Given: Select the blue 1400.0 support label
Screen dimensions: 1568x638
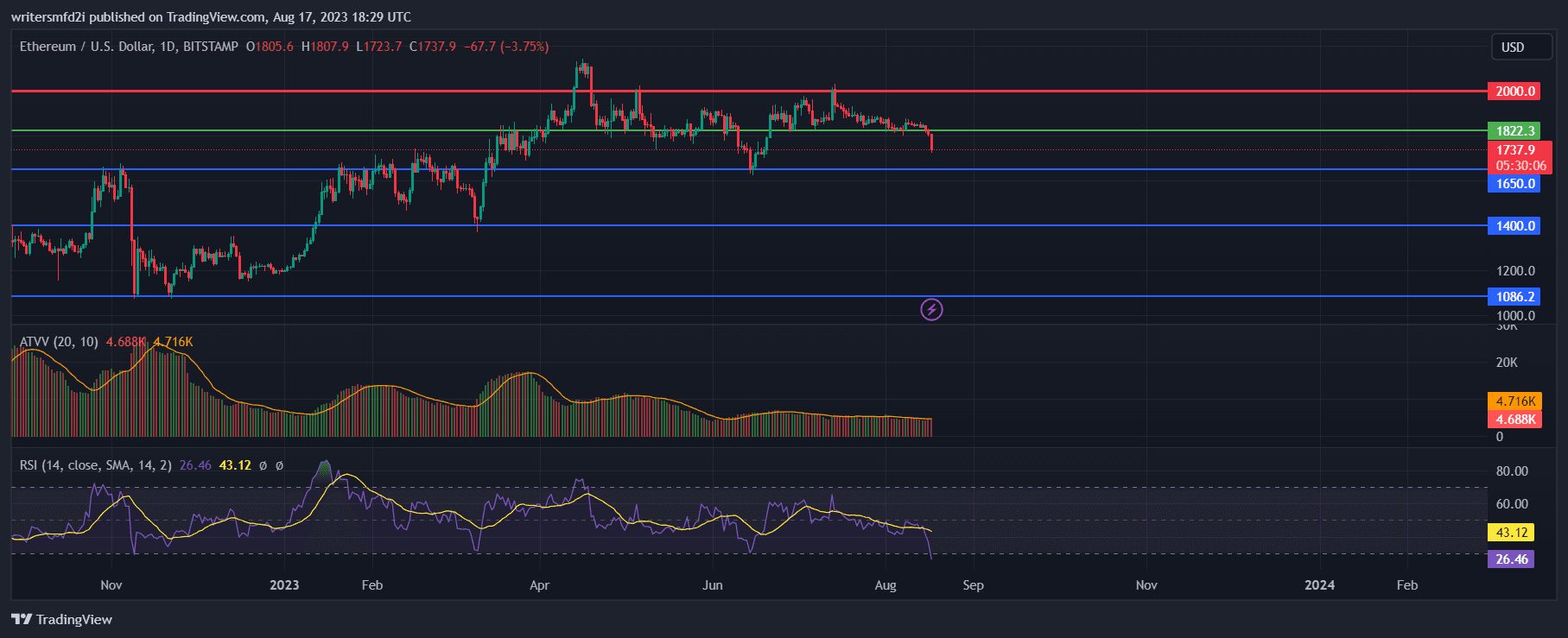Looking at the screenshot, I should [1514, 226].
